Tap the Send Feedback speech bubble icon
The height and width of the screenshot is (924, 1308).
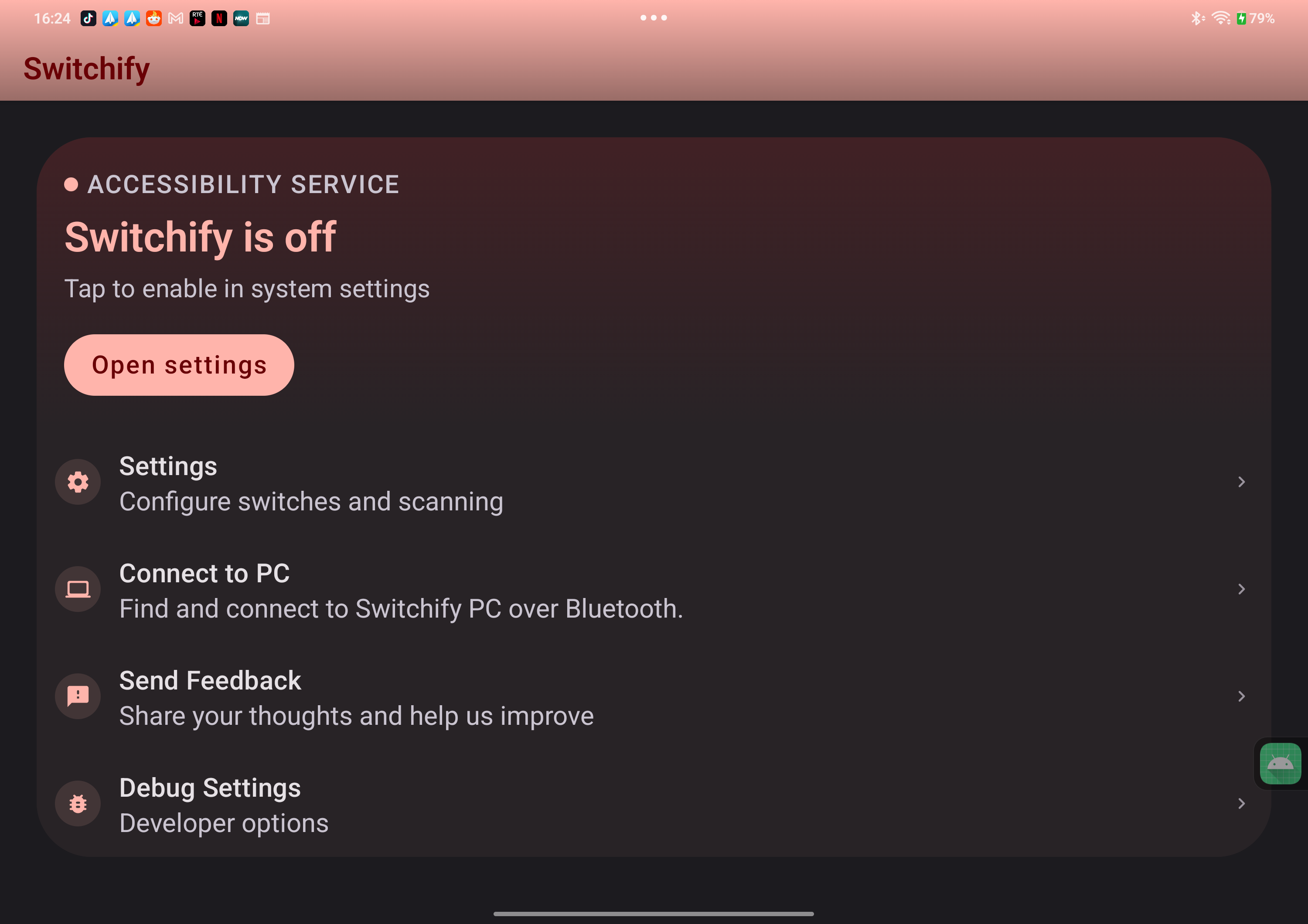click(78, 696)
